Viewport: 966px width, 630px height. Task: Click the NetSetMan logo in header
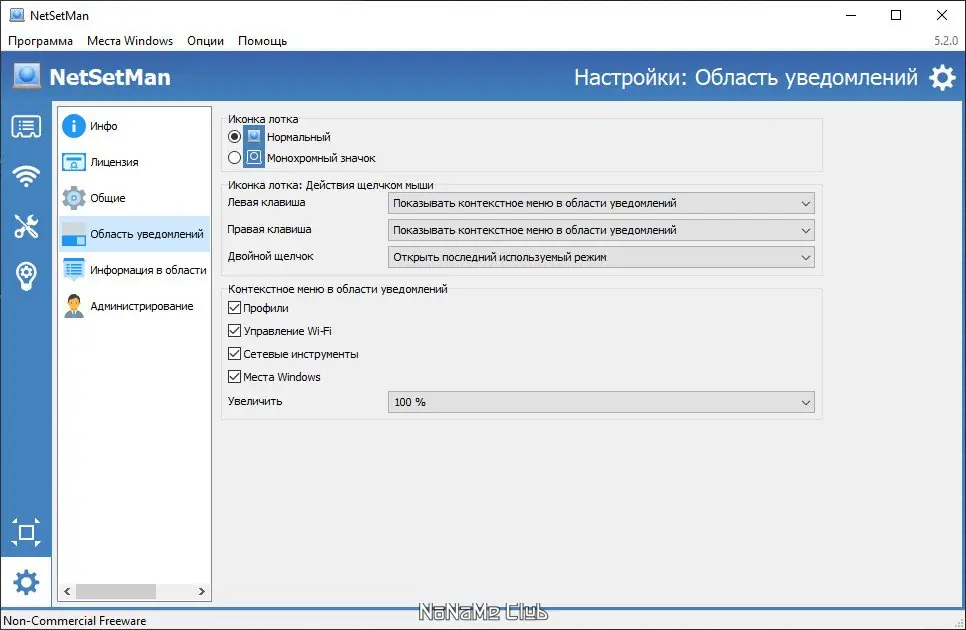(x=27, y=76)
